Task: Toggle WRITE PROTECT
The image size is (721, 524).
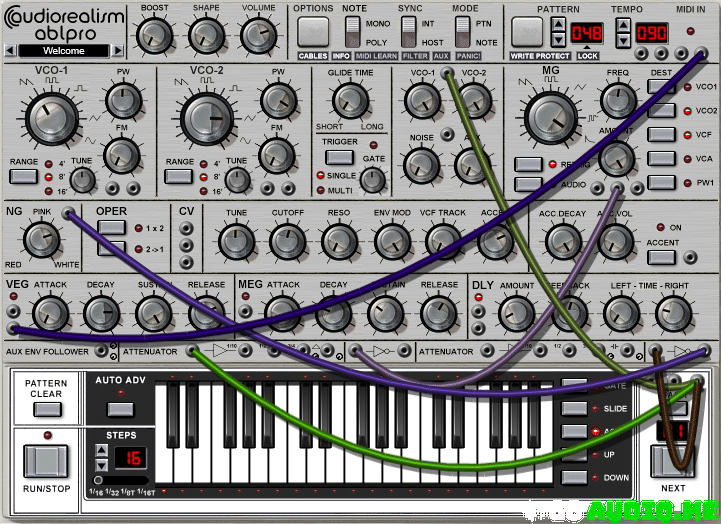Action: click(x=540, y=56)
